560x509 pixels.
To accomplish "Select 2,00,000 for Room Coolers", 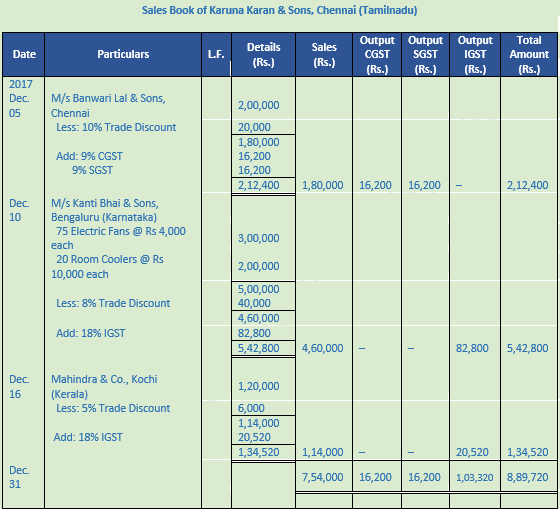I will coord(259,266).
